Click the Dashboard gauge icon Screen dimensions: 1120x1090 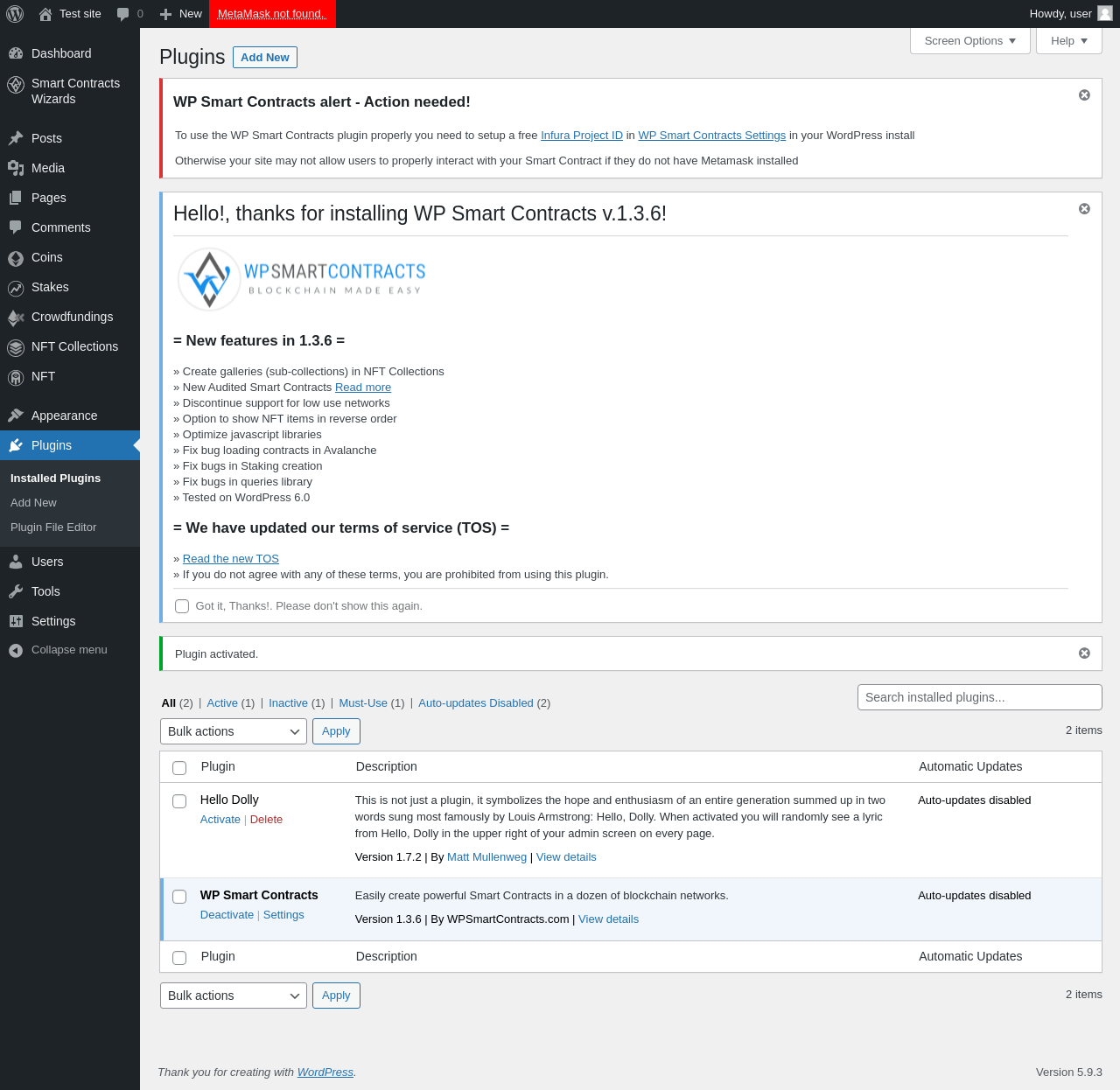coord(16,53)
